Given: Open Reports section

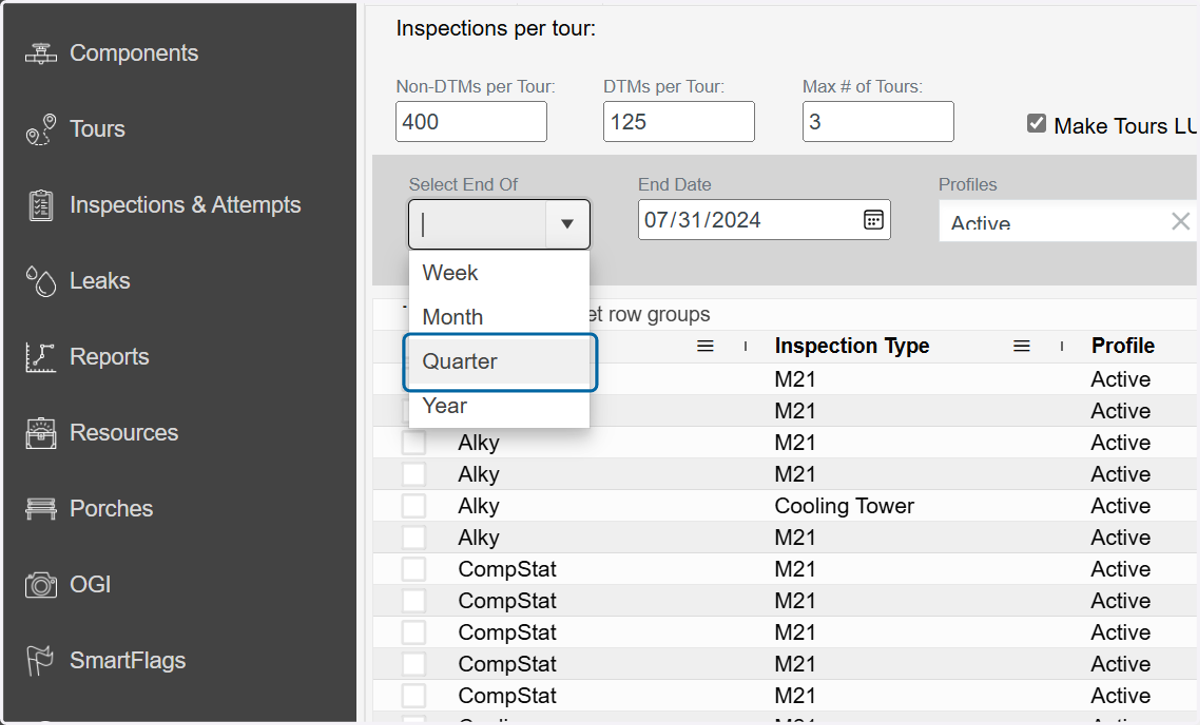Looking at the screenshot, I should [109, 357].
